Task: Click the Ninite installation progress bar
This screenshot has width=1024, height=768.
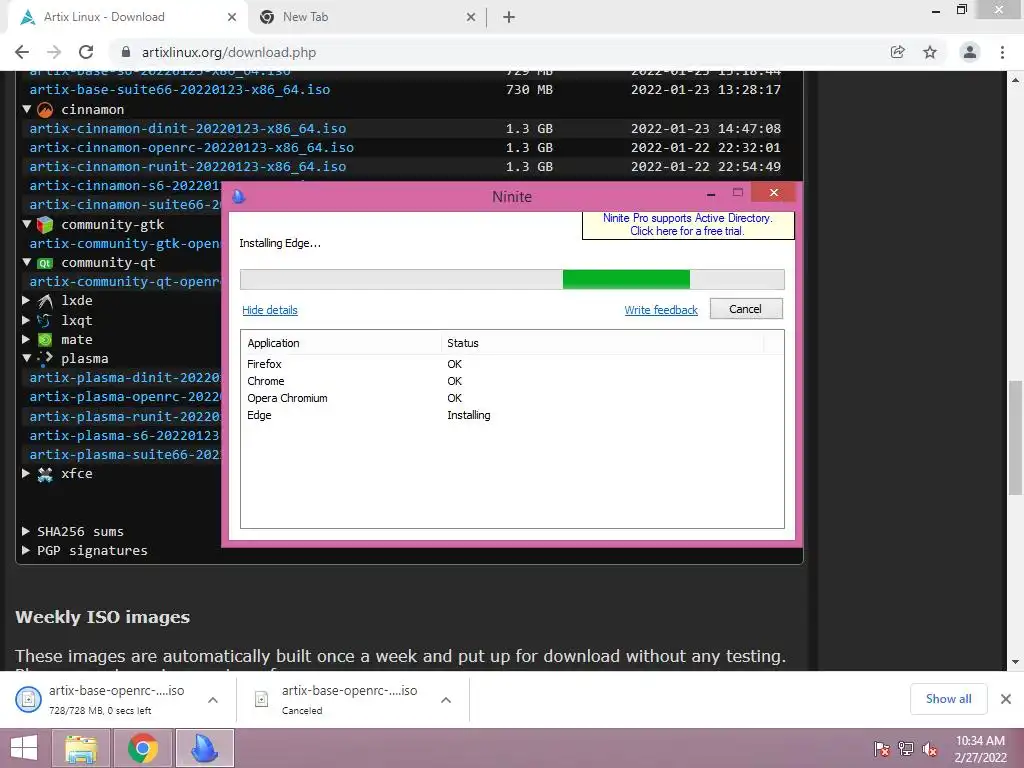Action: point(512,280)
